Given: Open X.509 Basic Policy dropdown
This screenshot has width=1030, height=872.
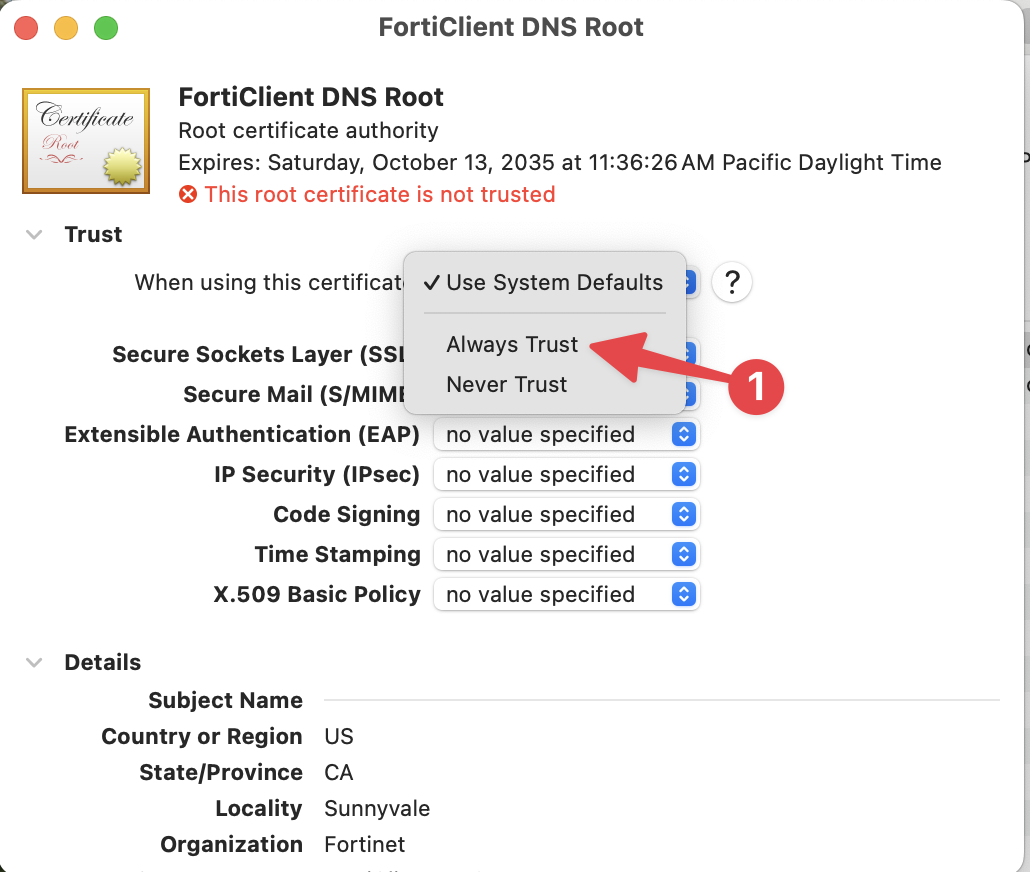Looking at the screenshot, I should [x=566, y=594].
